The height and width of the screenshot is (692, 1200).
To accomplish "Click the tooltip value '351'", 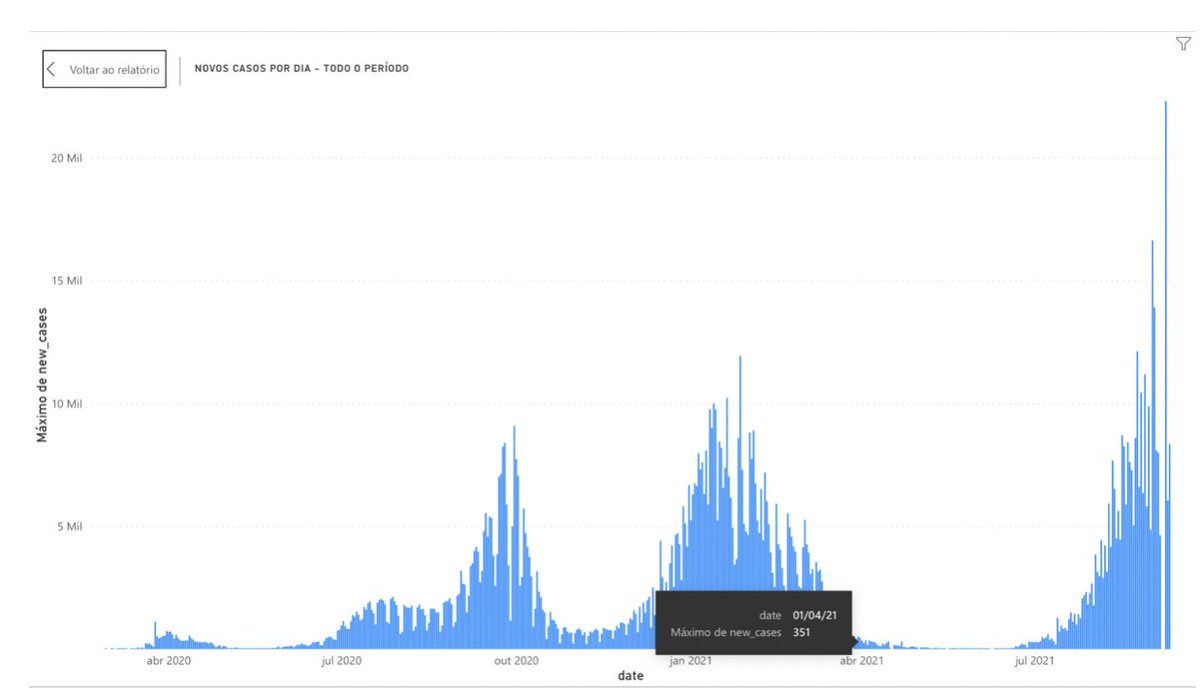I will [x=802, y=632].
